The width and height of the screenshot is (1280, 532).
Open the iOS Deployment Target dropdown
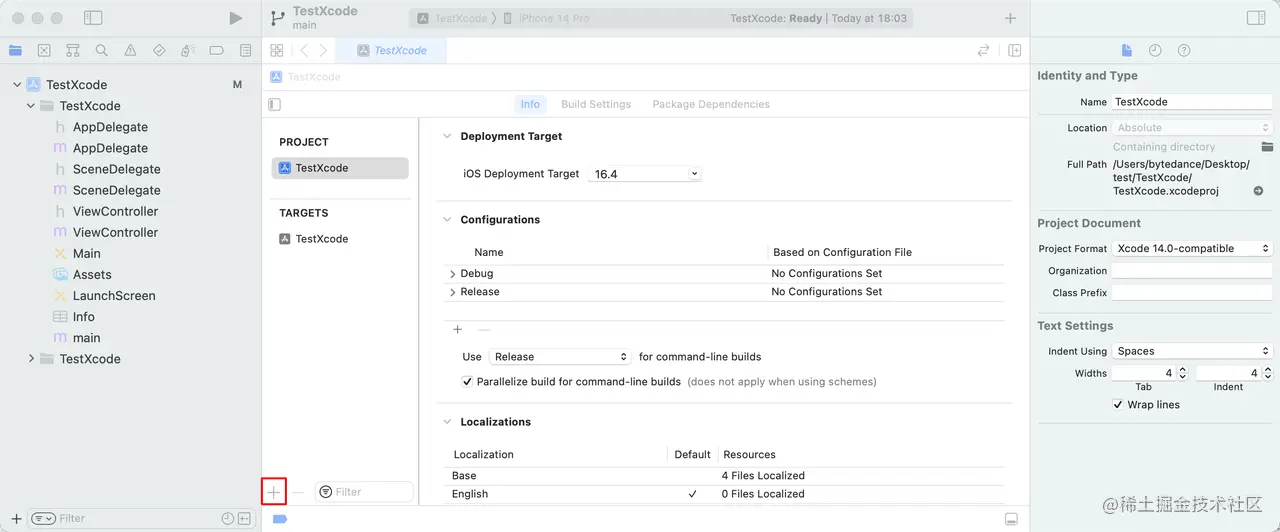click(x=645, y=174)
